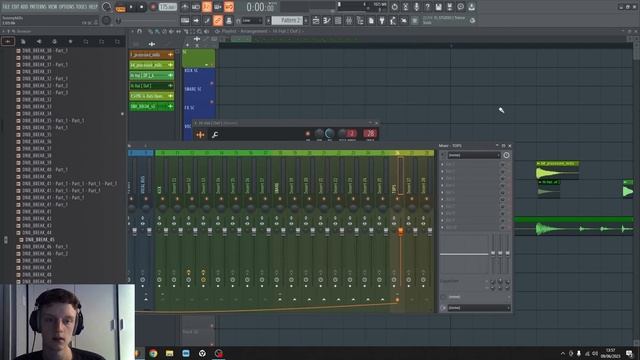
Task: Open the Pattern 2 selector
Action: (287, 20)
